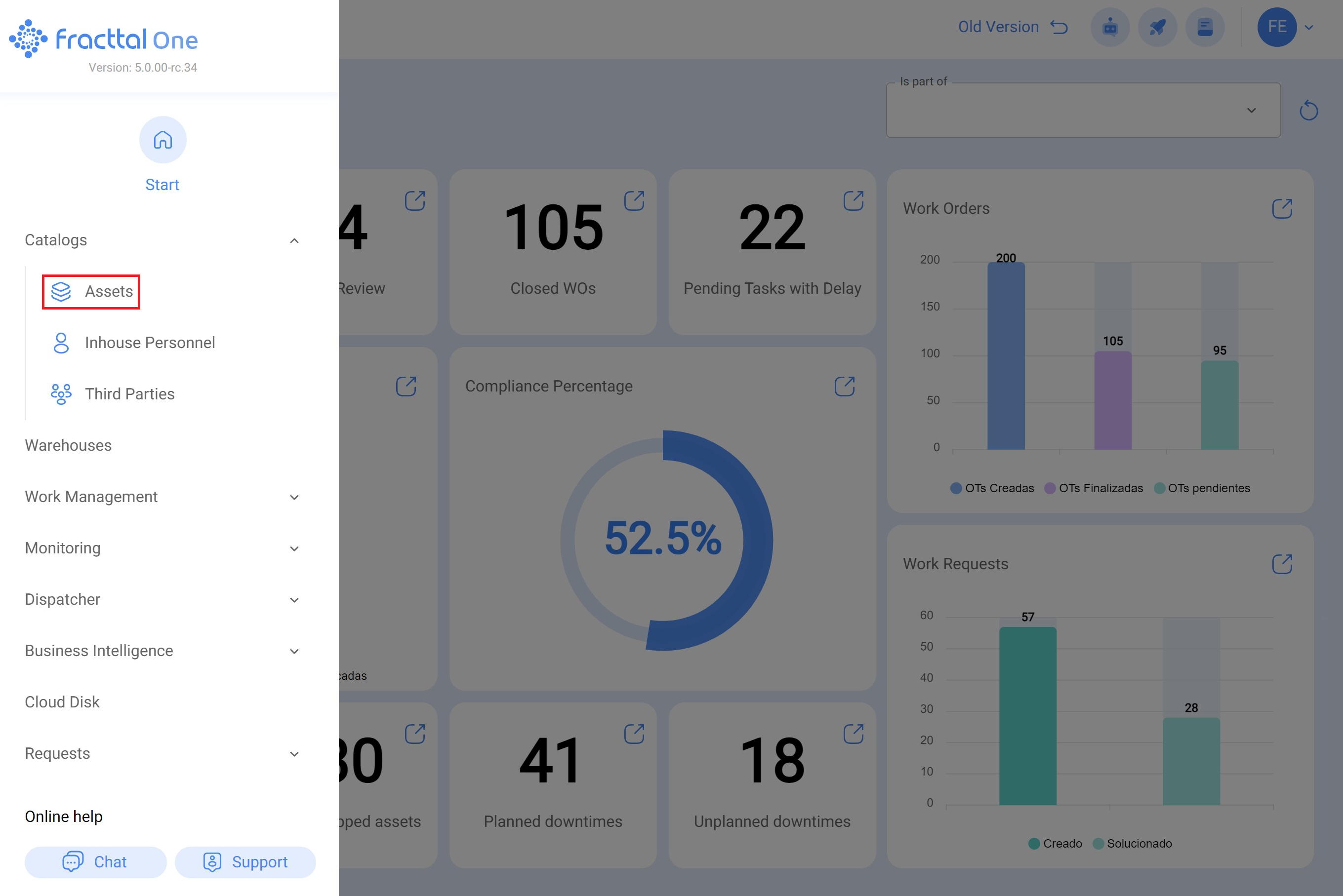Select Third Parties menu entry
The image size is (1343, 896).
tap(130, 394)
